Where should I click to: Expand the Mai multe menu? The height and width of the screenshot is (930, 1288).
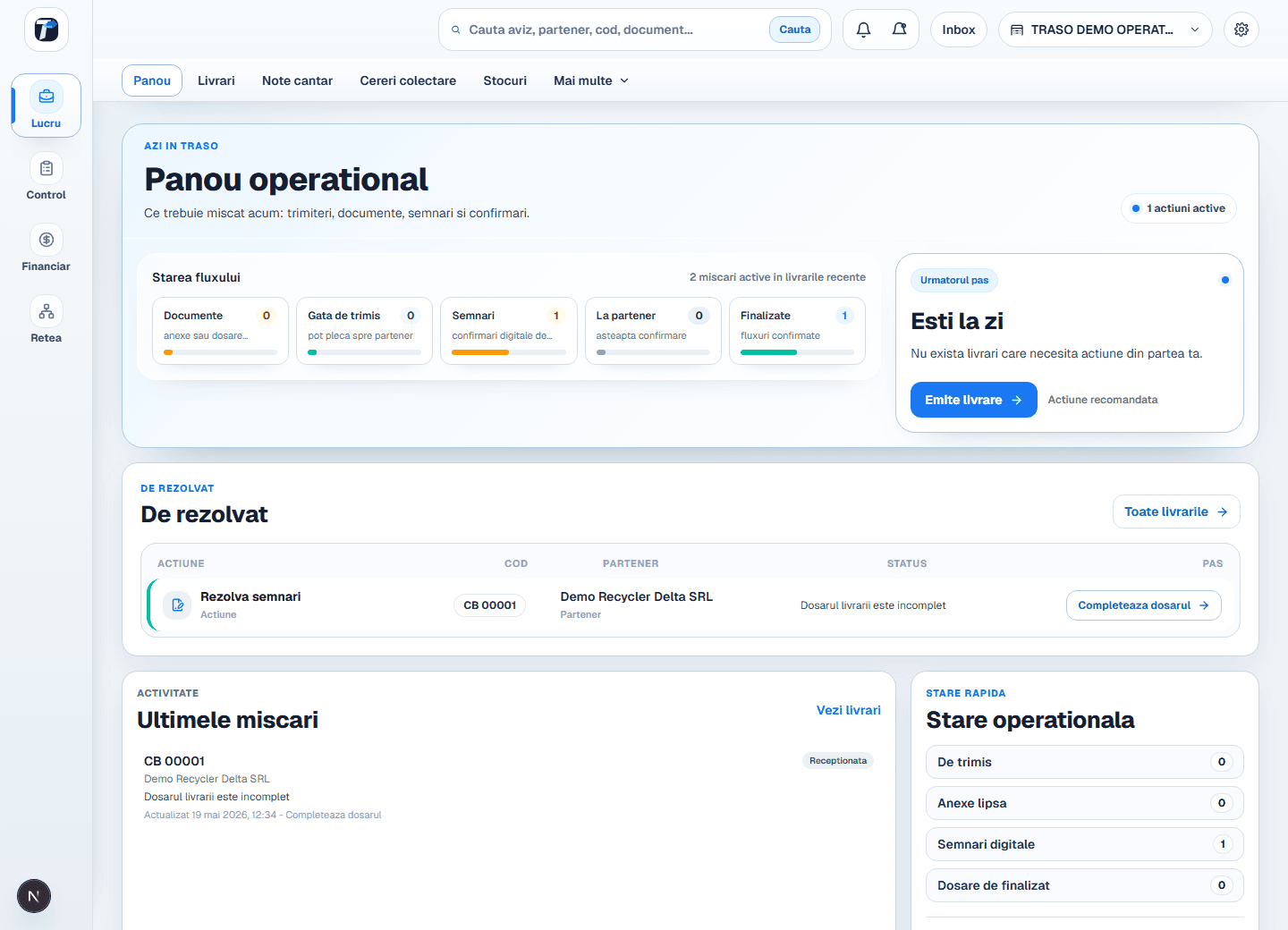(x=591, y=80)
